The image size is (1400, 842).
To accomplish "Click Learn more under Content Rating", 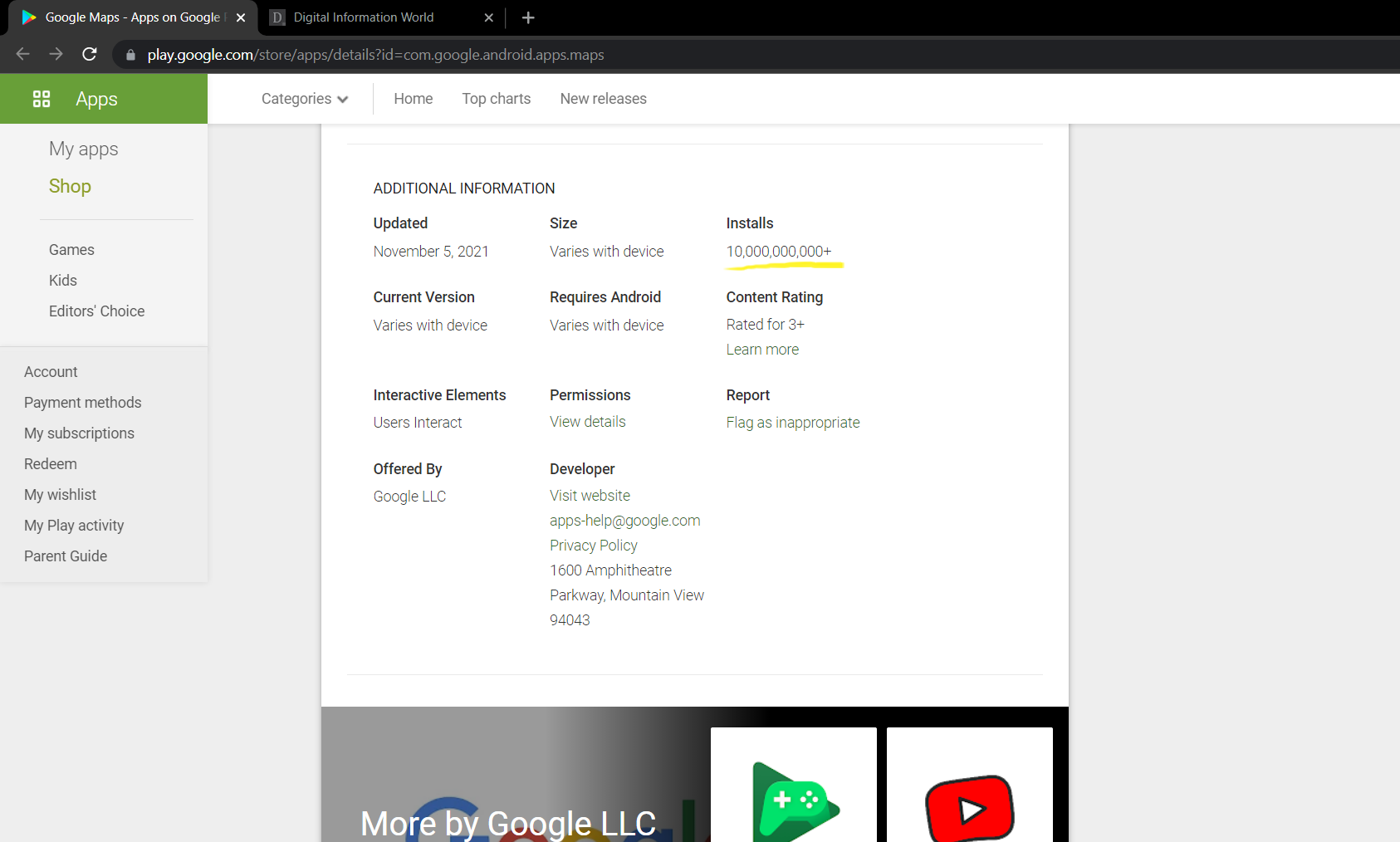I will [762, 350].
